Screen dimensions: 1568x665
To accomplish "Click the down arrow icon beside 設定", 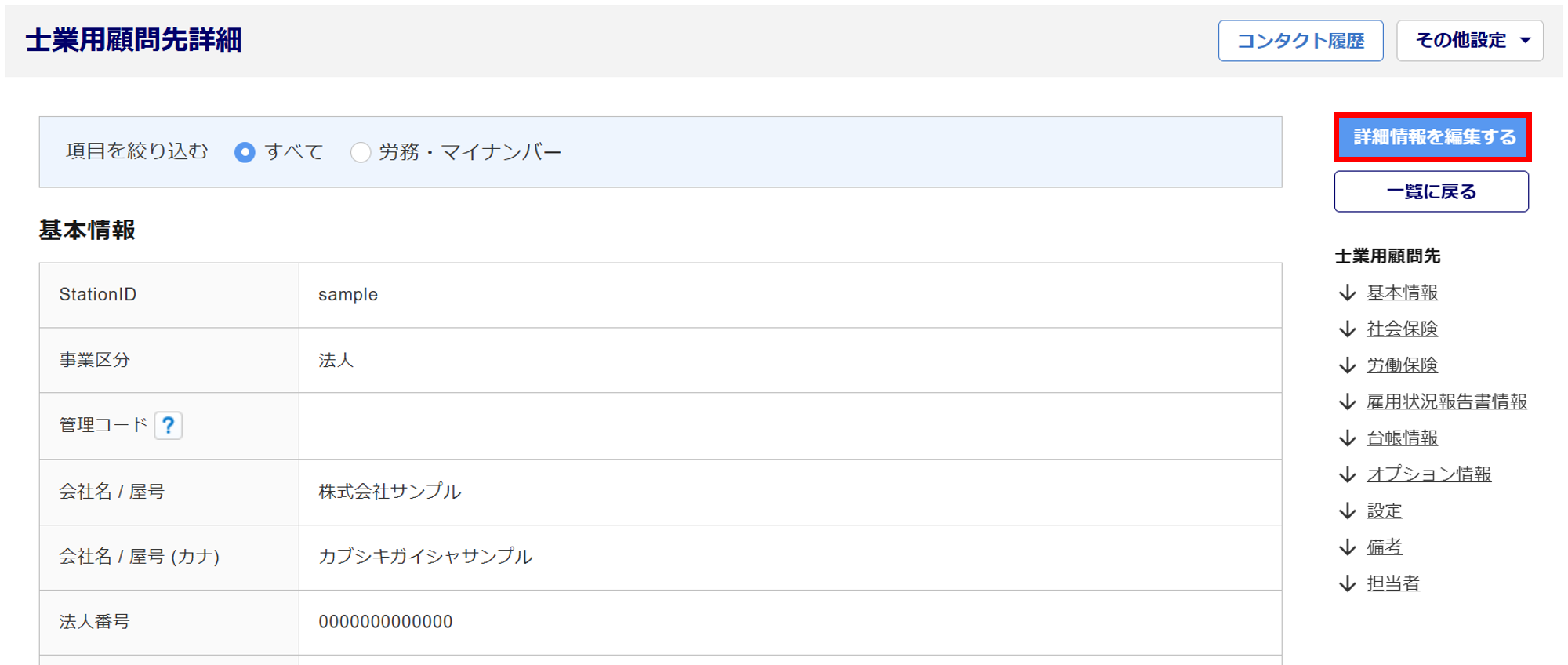I will coord(1347,511).
